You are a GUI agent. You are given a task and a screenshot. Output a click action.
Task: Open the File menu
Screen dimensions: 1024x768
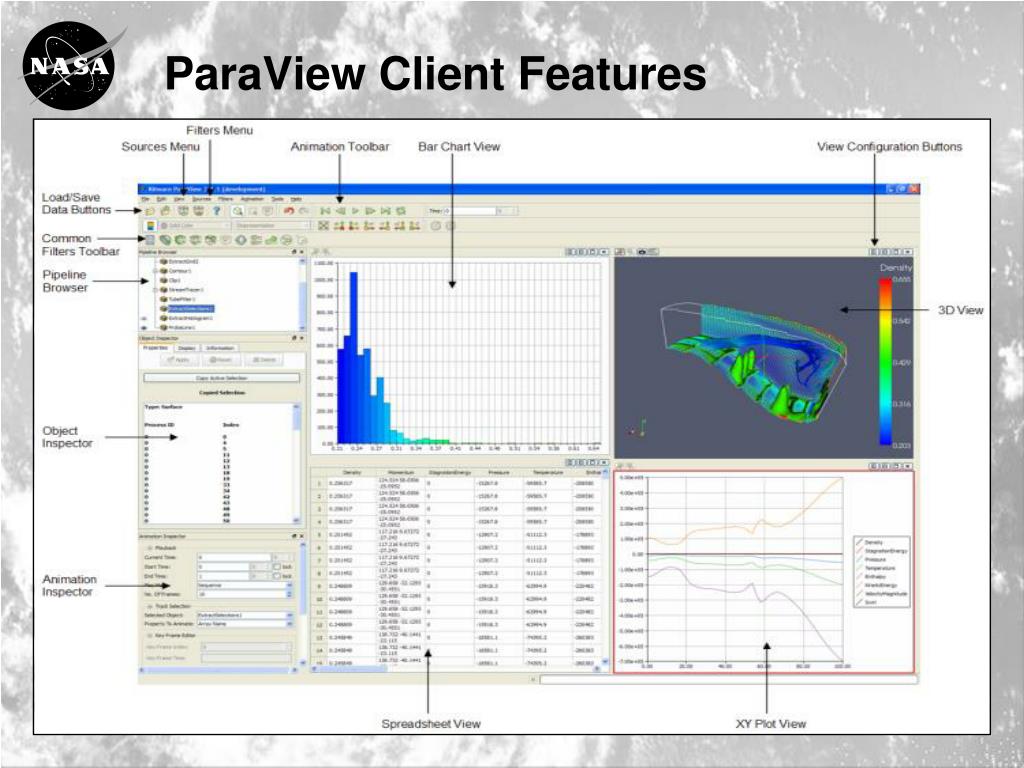tap(146, 199)
